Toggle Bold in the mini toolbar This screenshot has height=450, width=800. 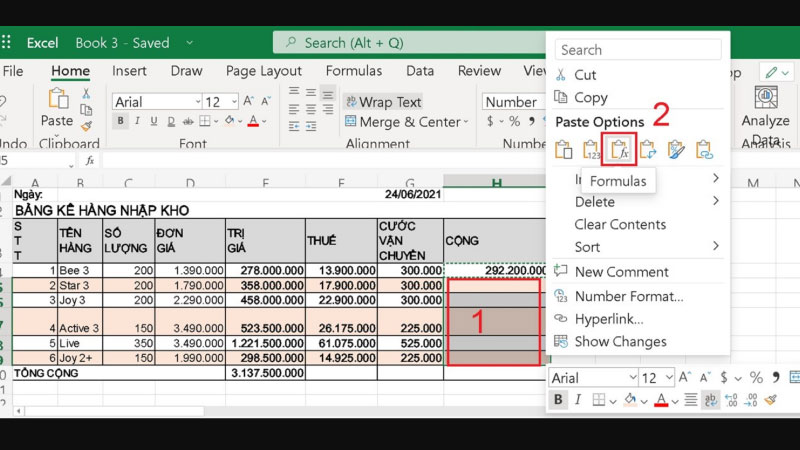(558, 399)
